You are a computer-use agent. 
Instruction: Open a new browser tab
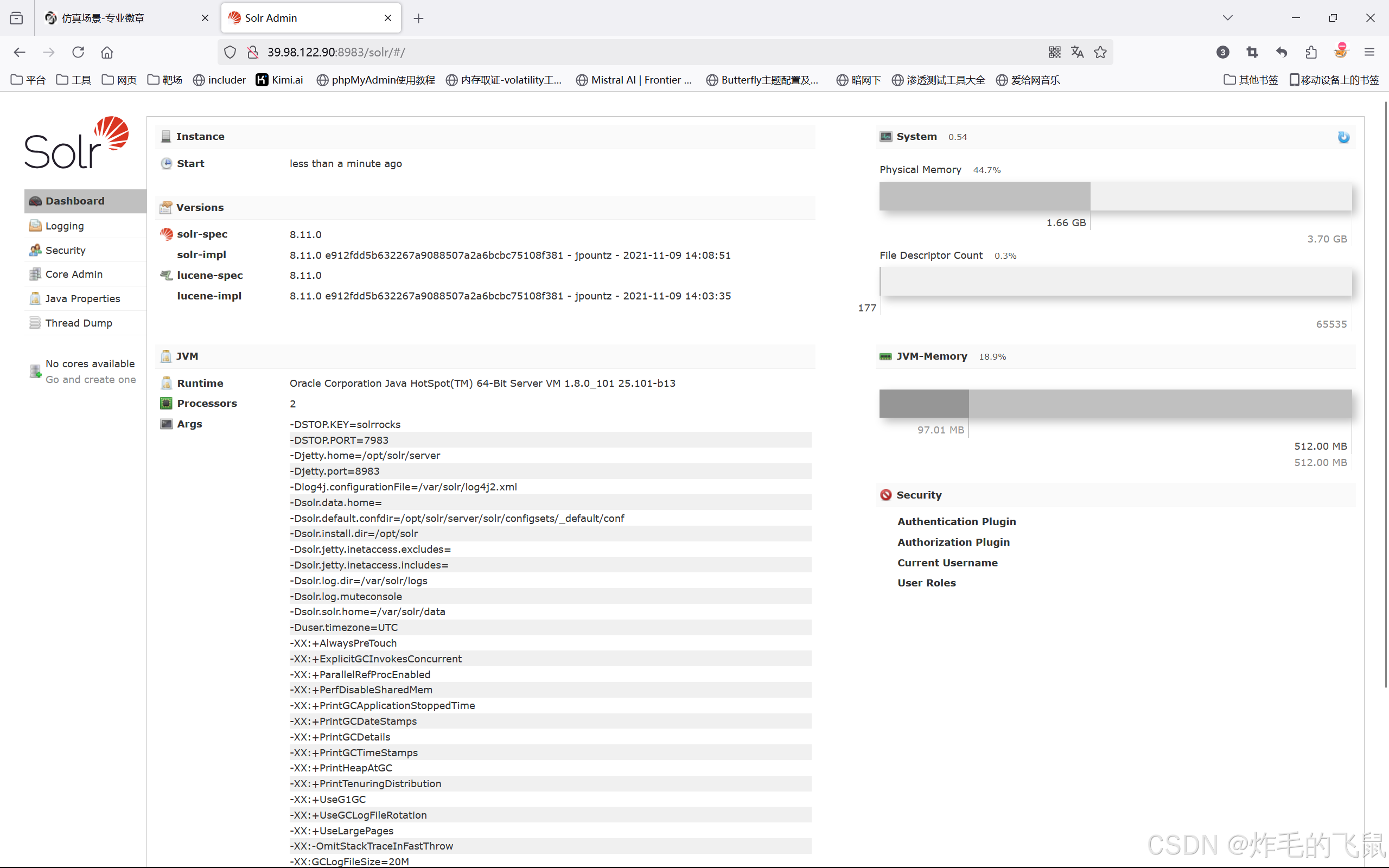pyautogui.click(x=418, y=18)
